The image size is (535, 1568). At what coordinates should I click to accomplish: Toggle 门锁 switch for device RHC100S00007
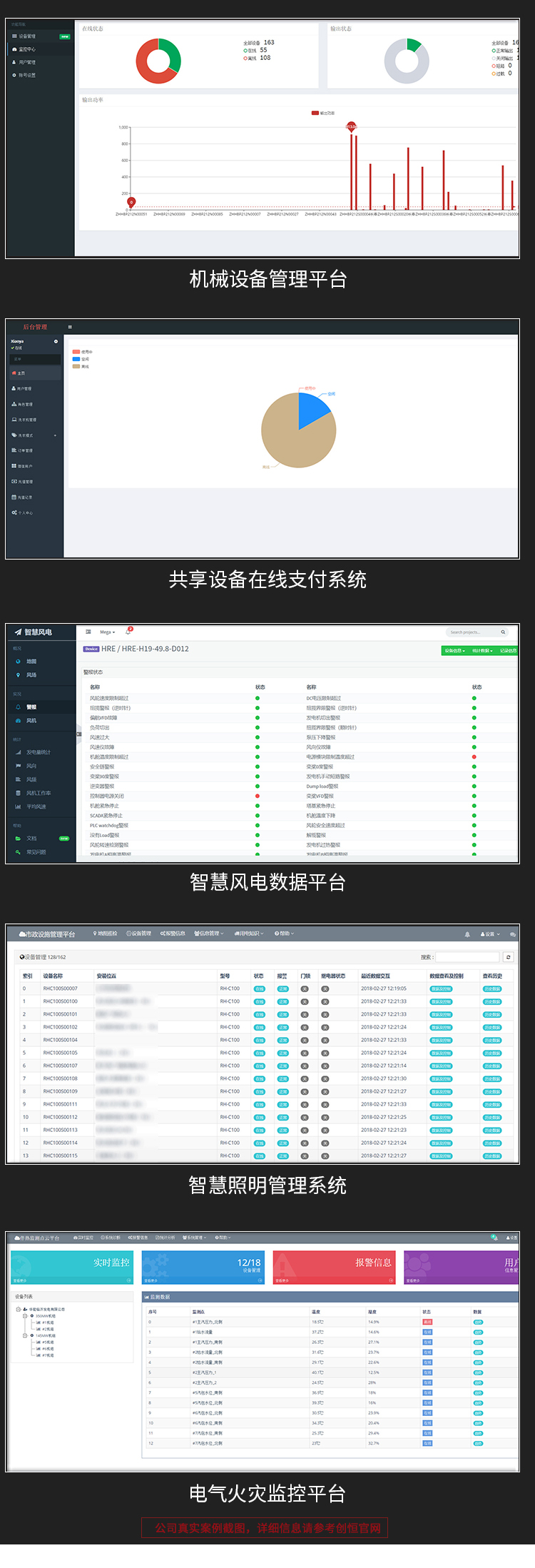(x=305, y=988)
